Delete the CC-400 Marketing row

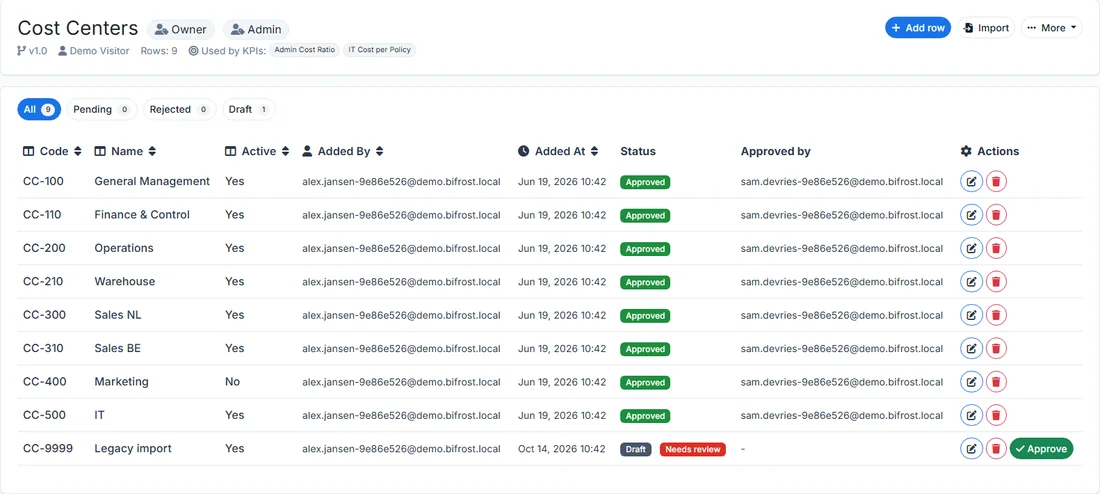click(x=996, y=382)
